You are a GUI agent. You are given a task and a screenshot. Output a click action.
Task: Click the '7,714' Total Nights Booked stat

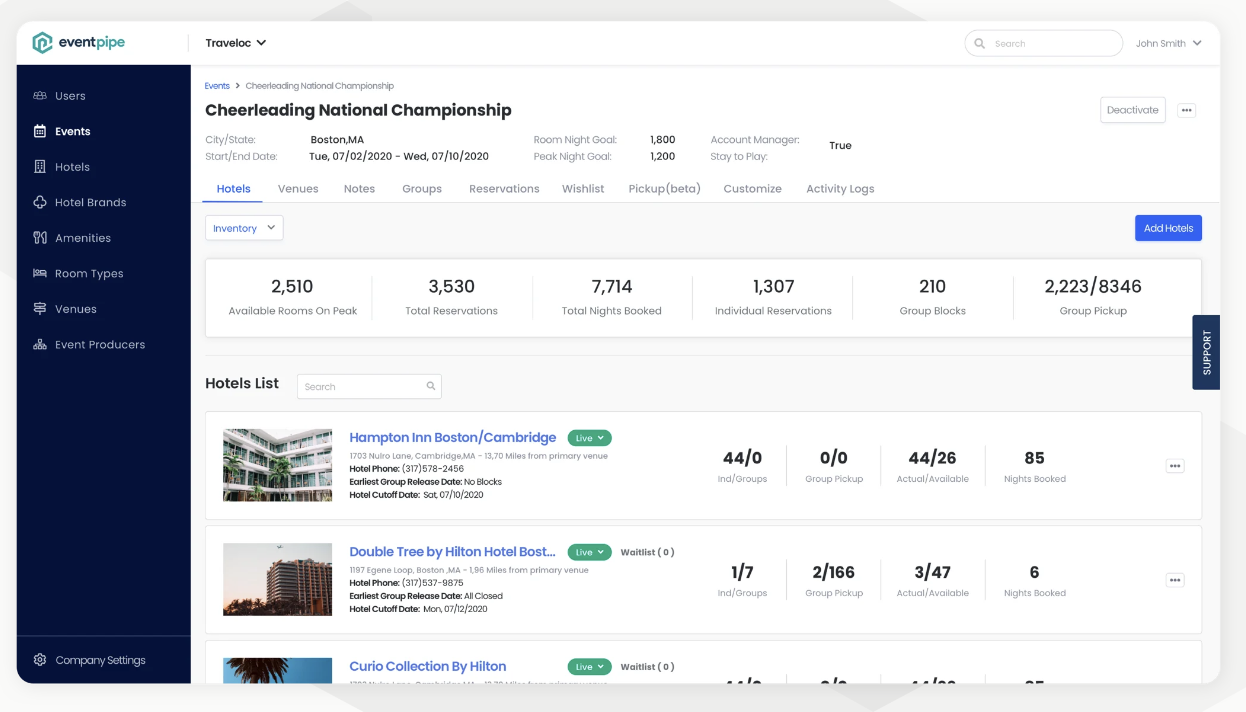click(x=612, y=287)
